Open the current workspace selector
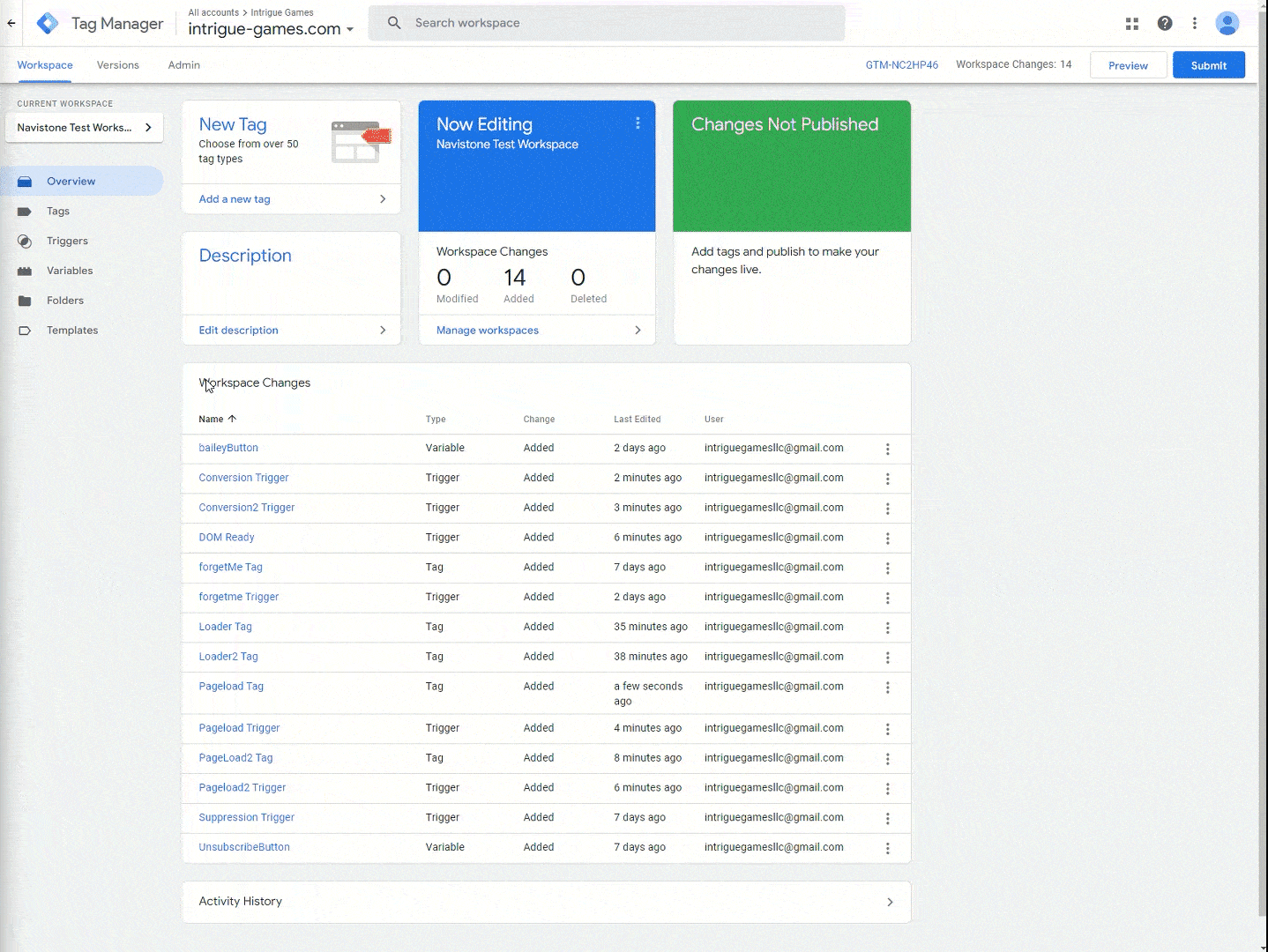This screenshot has height=952, width=1268. pos(84,128)
